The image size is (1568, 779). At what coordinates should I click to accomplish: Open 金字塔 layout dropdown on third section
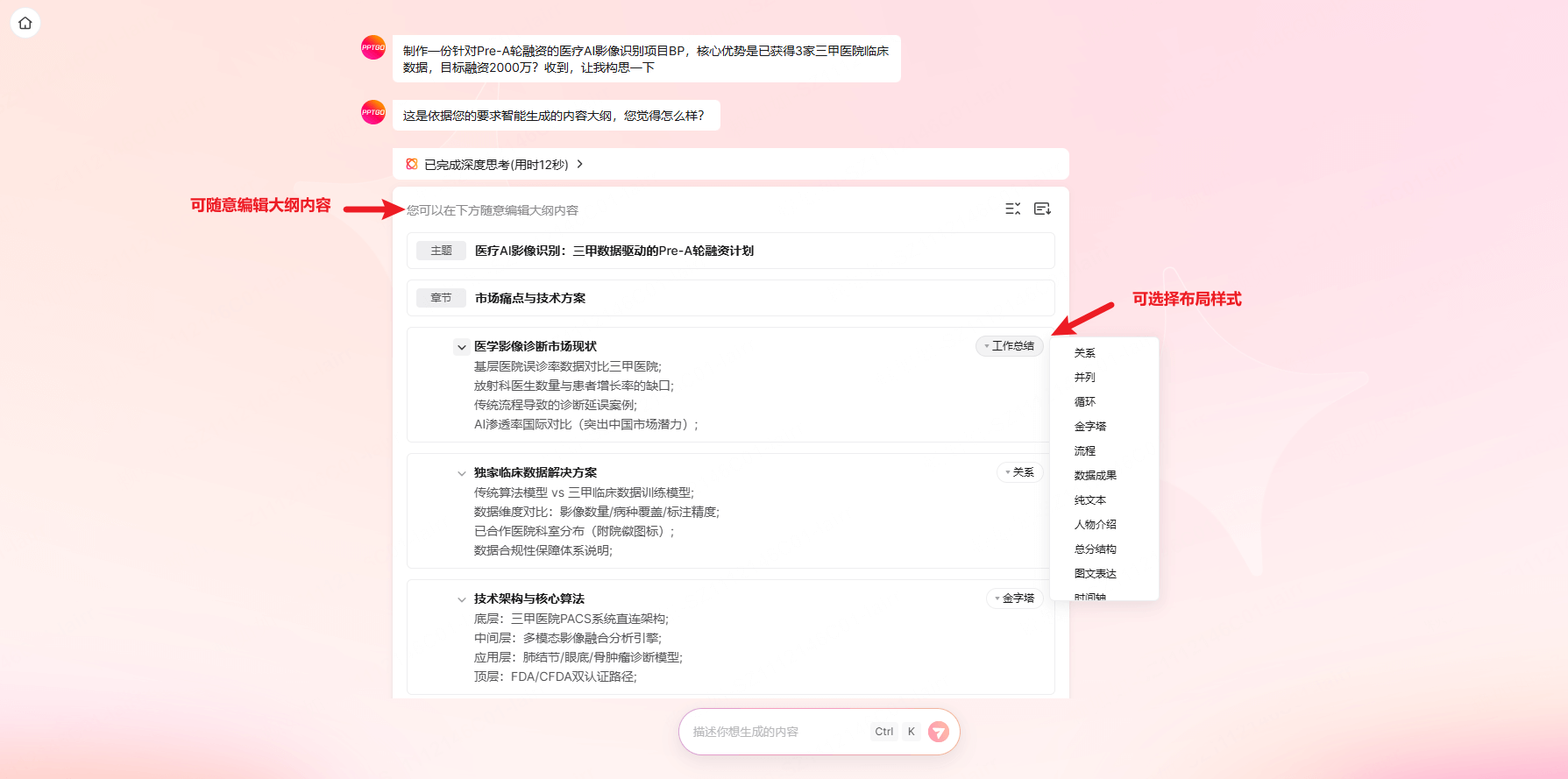pyautogui.click(x=1015, y=598)
